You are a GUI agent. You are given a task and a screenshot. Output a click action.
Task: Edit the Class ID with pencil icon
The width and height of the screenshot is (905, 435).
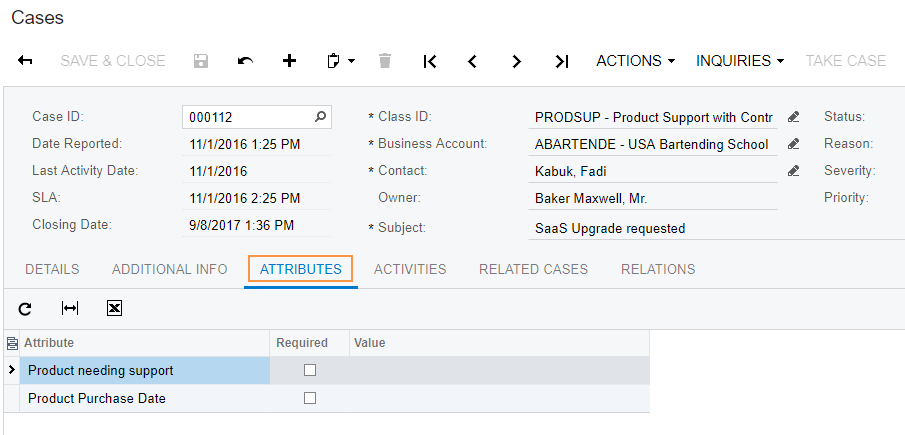point(794,117)
